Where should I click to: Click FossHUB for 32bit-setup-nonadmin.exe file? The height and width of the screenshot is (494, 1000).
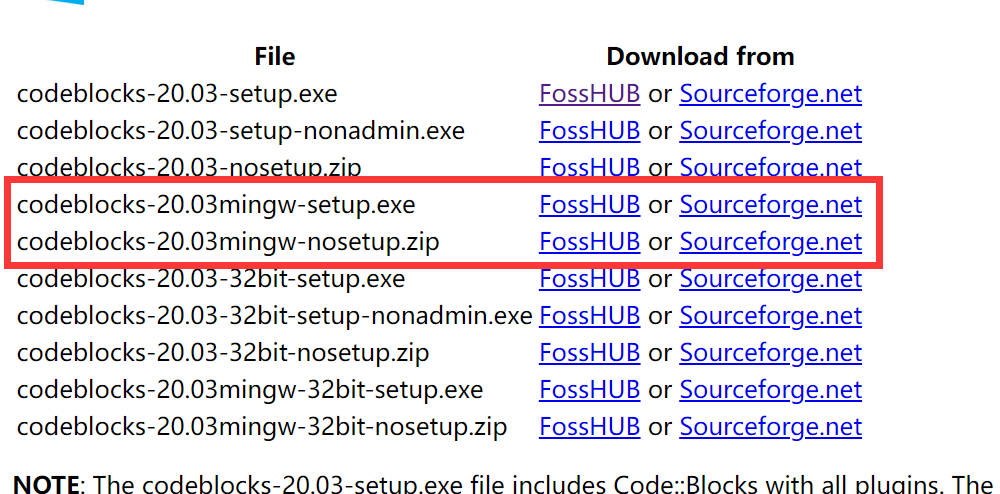[589, 316]
